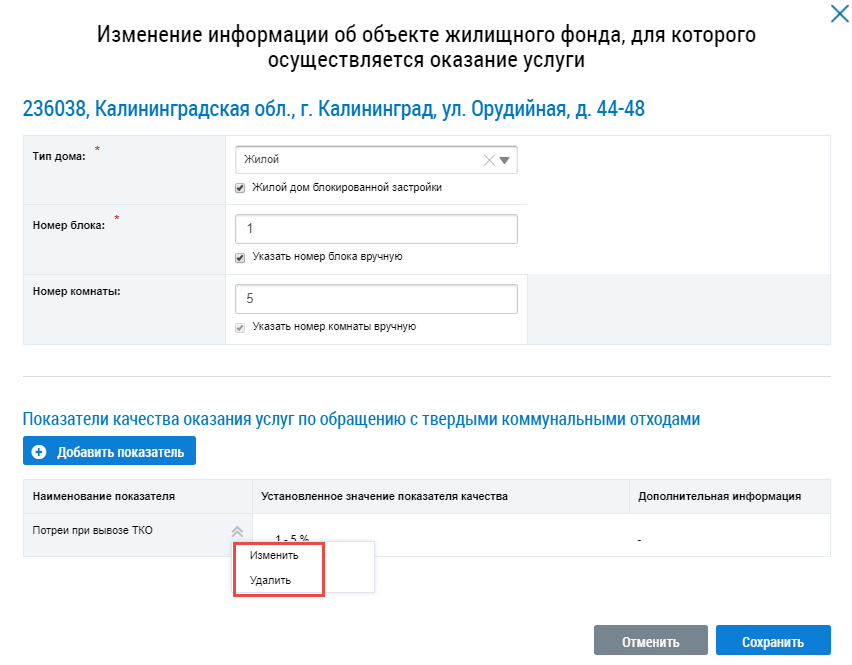Save changes with the Сохранить button
This screenshot has height=665, width=852.
pos(773,642)
